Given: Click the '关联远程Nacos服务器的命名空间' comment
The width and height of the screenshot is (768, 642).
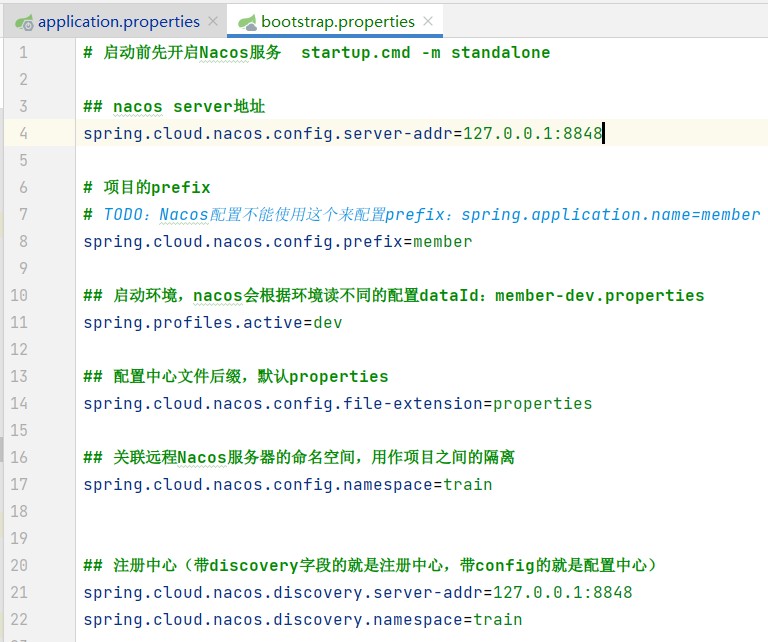Looking at the screenshot, I should pos(299,457).
